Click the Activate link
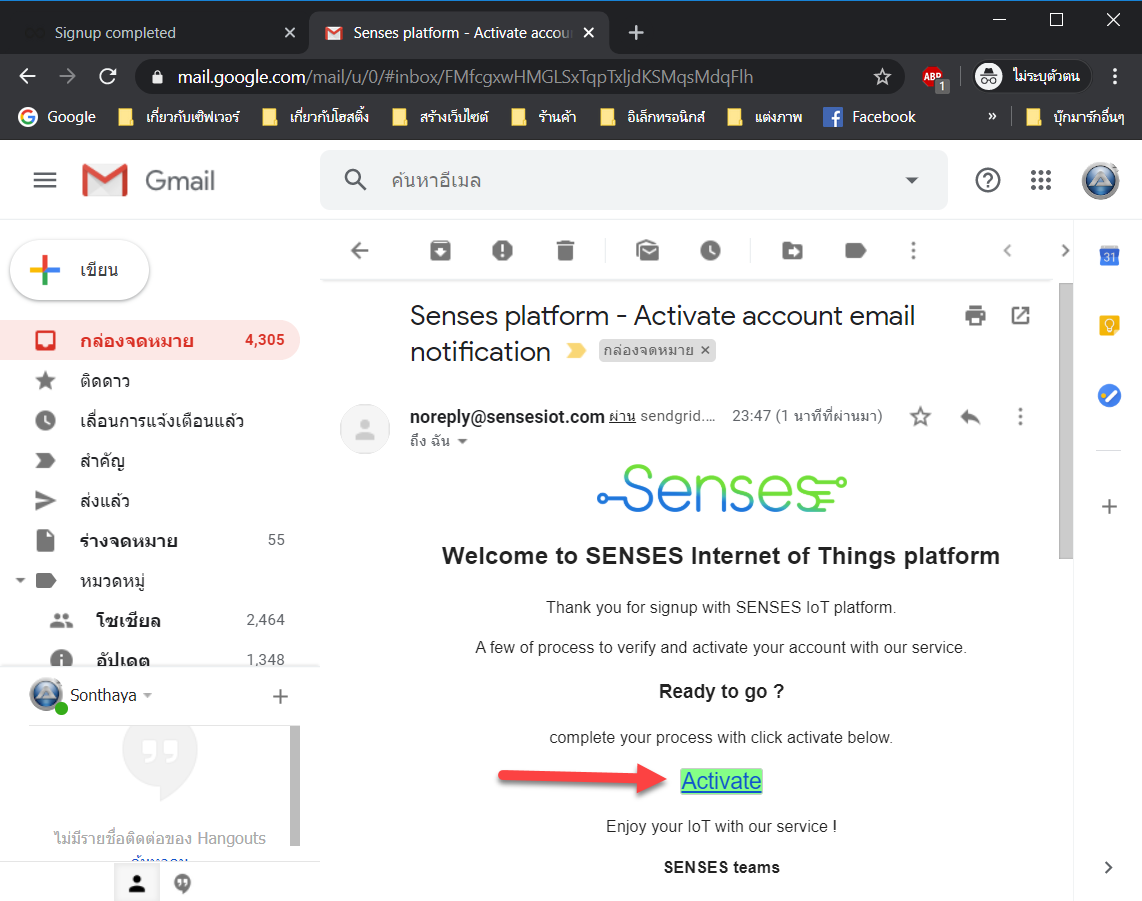Viewport: 1142px width, 901px height. coord(721,781)
